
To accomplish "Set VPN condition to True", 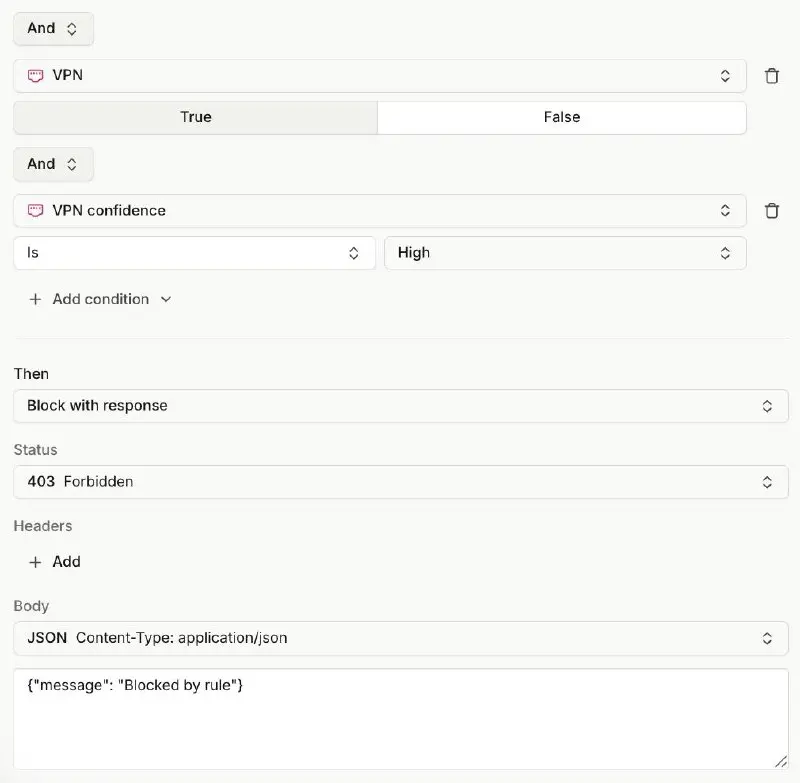I will (196, 117).
